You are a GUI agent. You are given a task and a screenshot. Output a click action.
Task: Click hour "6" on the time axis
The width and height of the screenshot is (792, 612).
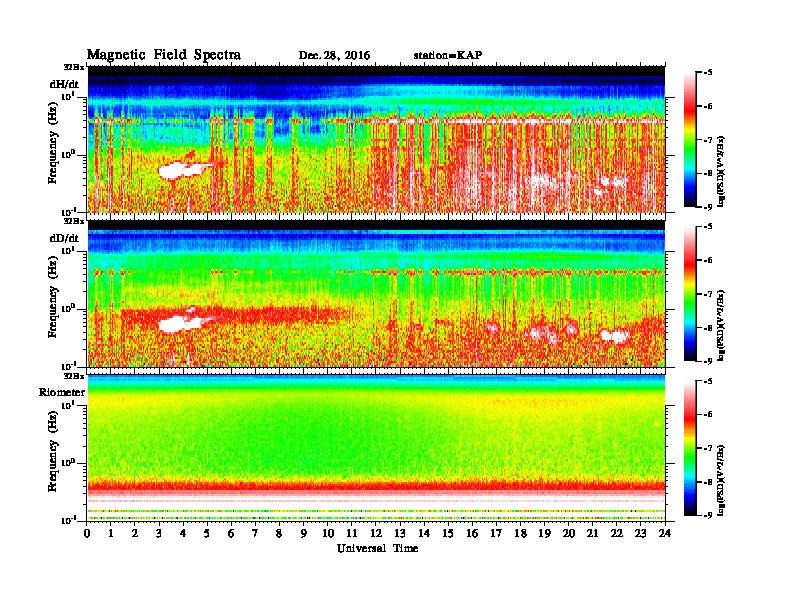click(231, 534)
